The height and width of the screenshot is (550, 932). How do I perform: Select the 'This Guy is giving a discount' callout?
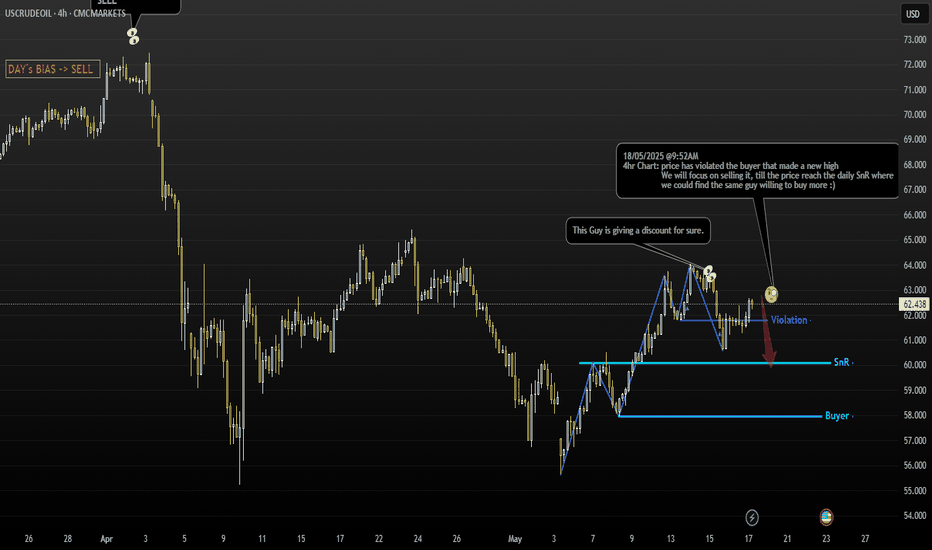(x=638, y=230)
